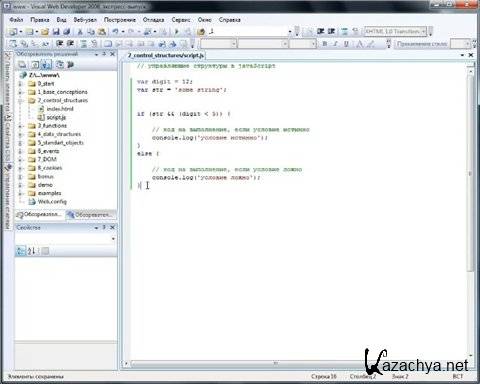Open the Построение menu
Image resolution: width=480 pixels, height=384 pixels.
point(120,20)
